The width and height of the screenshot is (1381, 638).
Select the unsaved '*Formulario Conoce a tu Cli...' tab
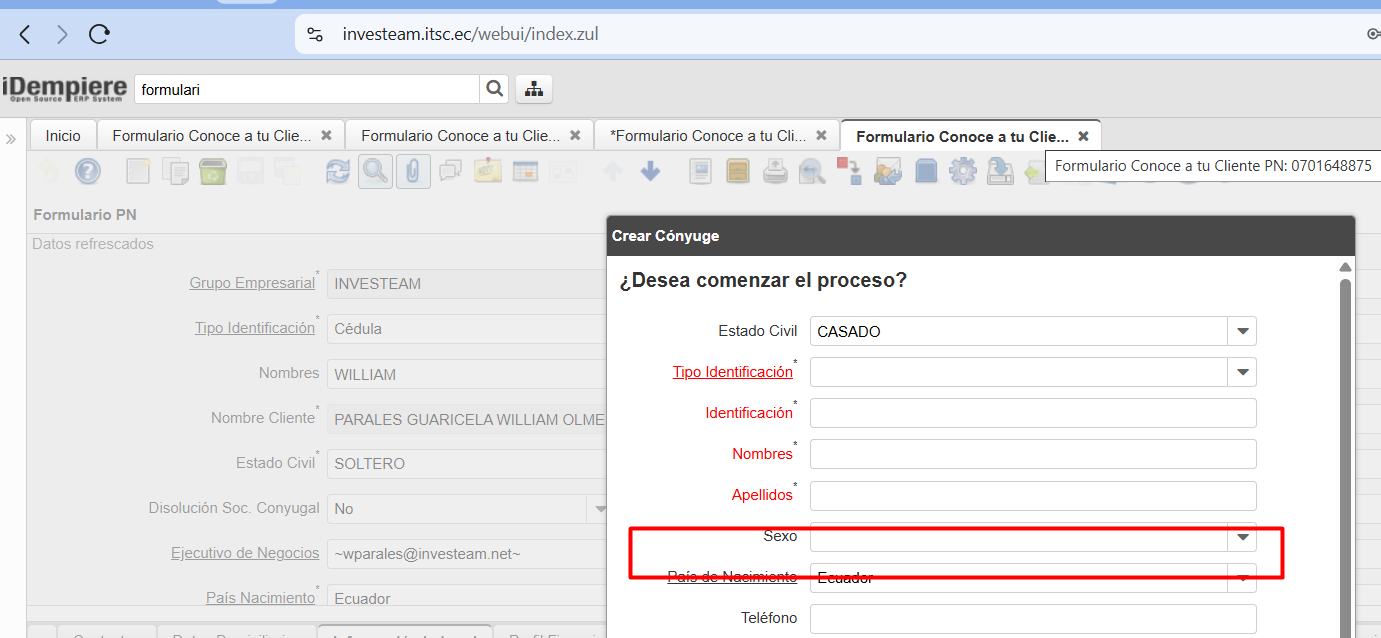point(707,136)
